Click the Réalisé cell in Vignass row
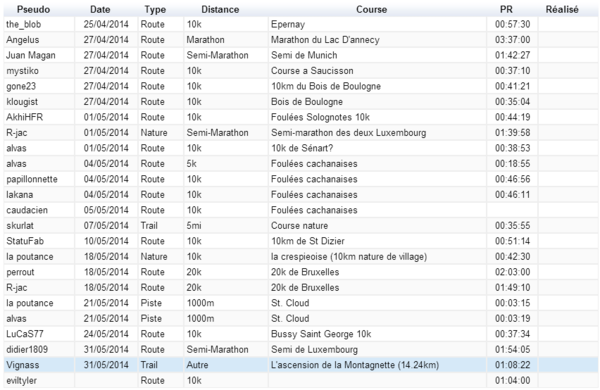 click(568, 365)
